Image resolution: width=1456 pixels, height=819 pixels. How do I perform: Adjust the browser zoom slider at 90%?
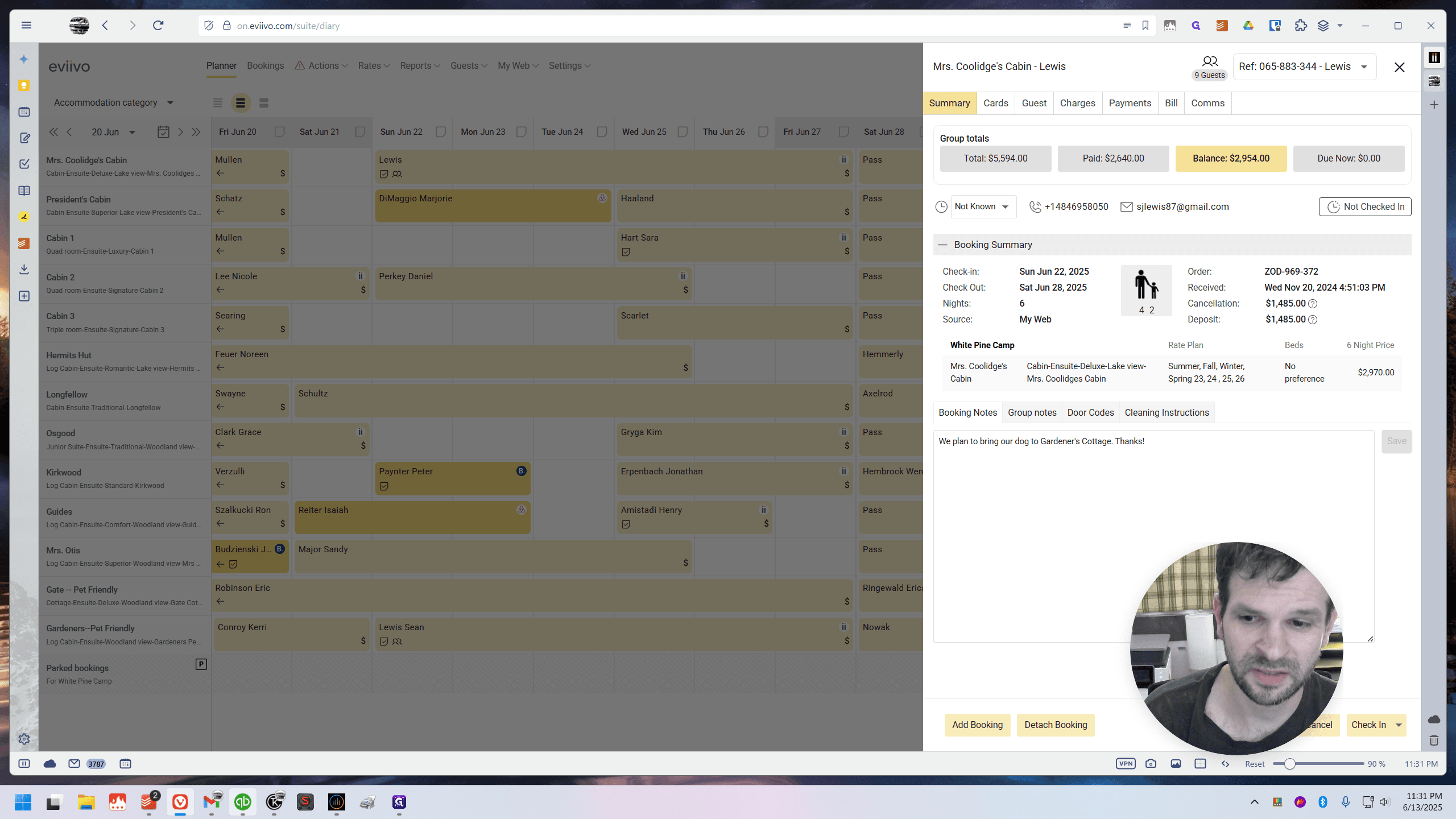click(x=1290, y=764)
